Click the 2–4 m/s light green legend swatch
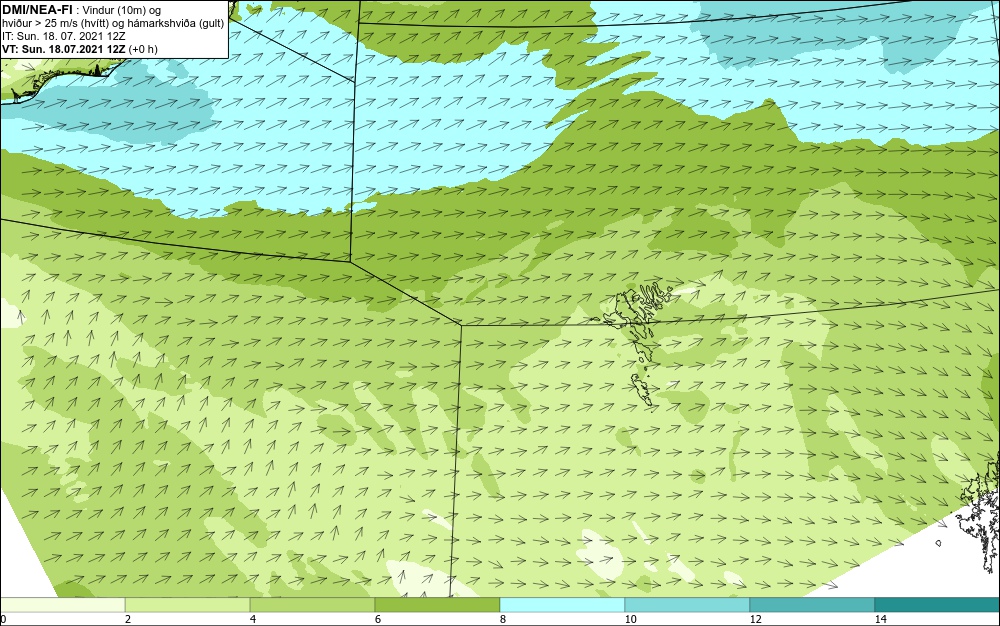 [188, 605]
